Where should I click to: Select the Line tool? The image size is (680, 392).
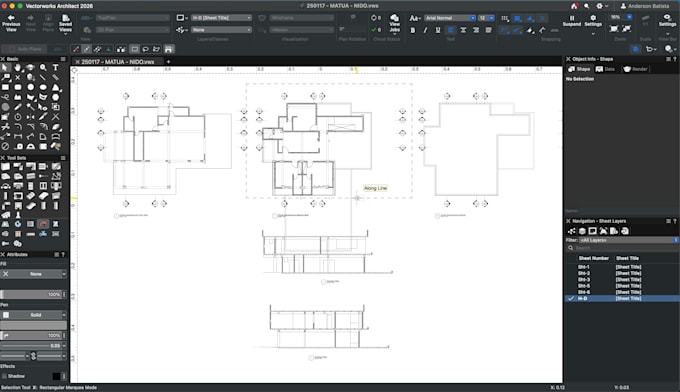coord(43,78)
